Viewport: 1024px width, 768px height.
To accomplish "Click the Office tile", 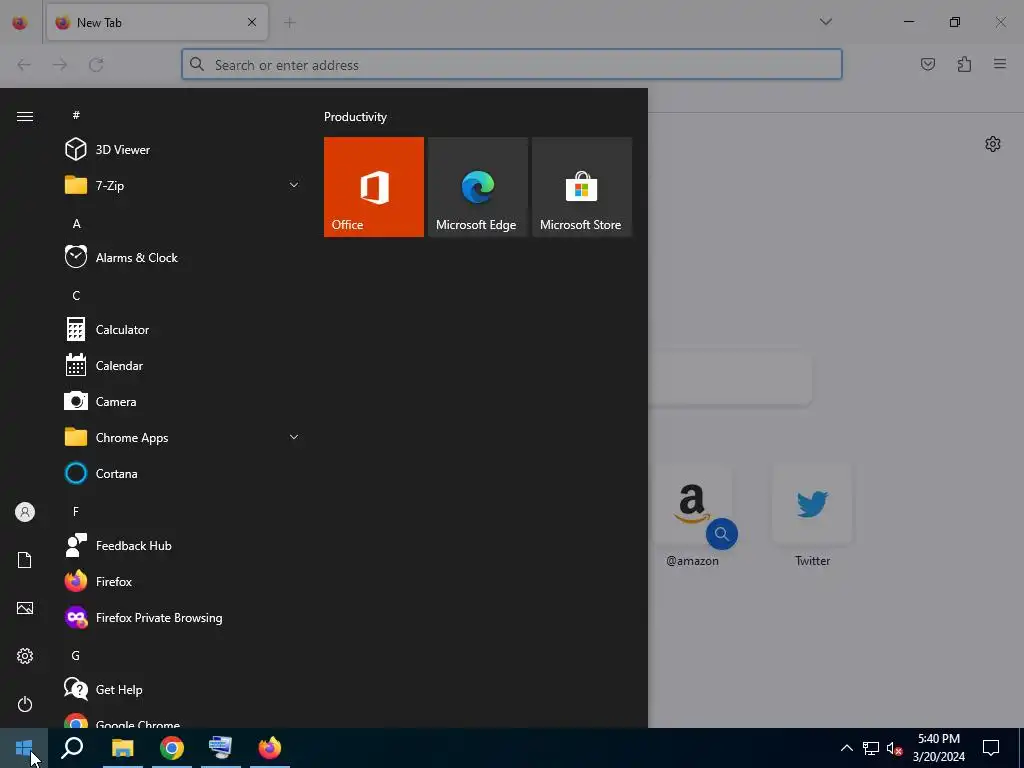I will (x=374, y=187).
